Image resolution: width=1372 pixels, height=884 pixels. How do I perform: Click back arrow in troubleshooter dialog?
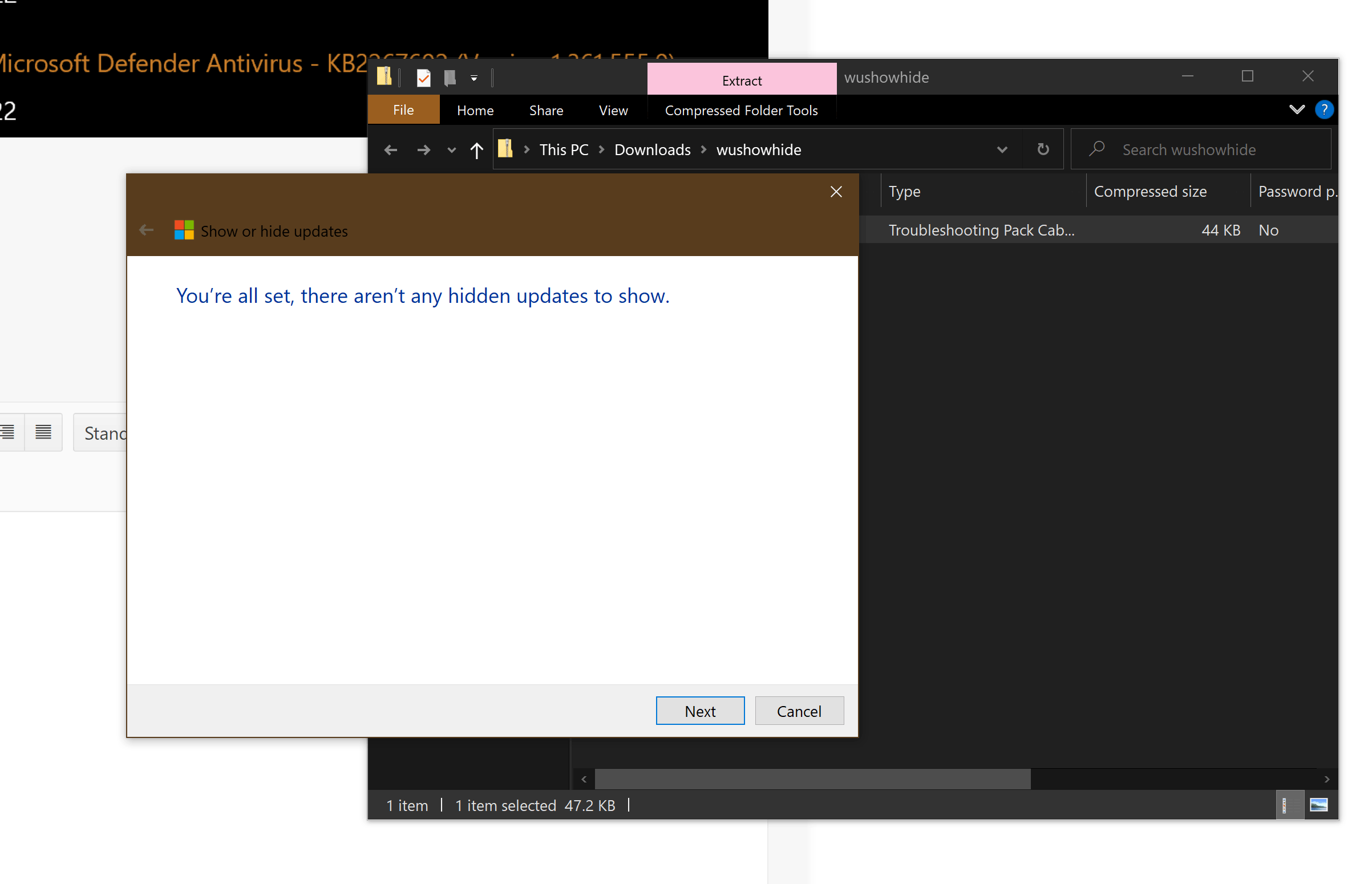pyautogui.click(x=147, y=231)
